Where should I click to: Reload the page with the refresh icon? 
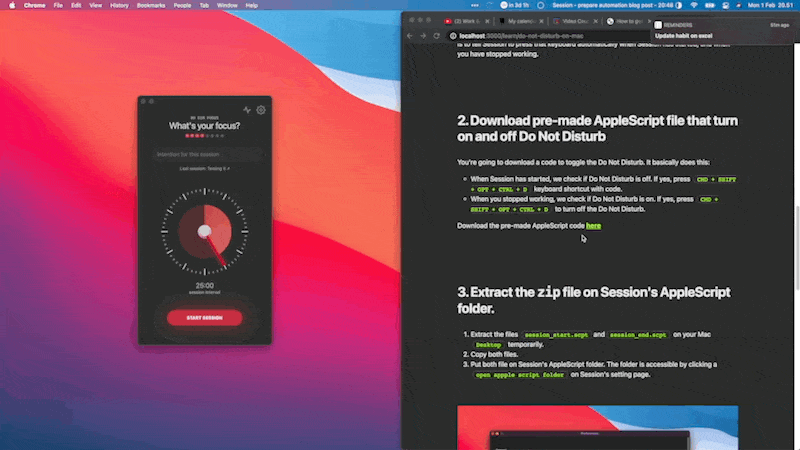(436, 36)
